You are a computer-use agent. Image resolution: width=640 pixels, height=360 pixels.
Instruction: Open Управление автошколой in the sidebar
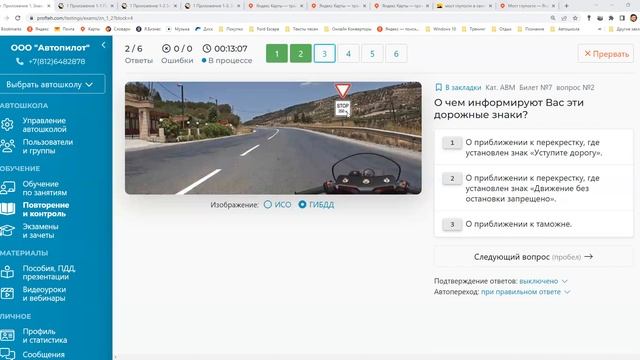point(44,125)
